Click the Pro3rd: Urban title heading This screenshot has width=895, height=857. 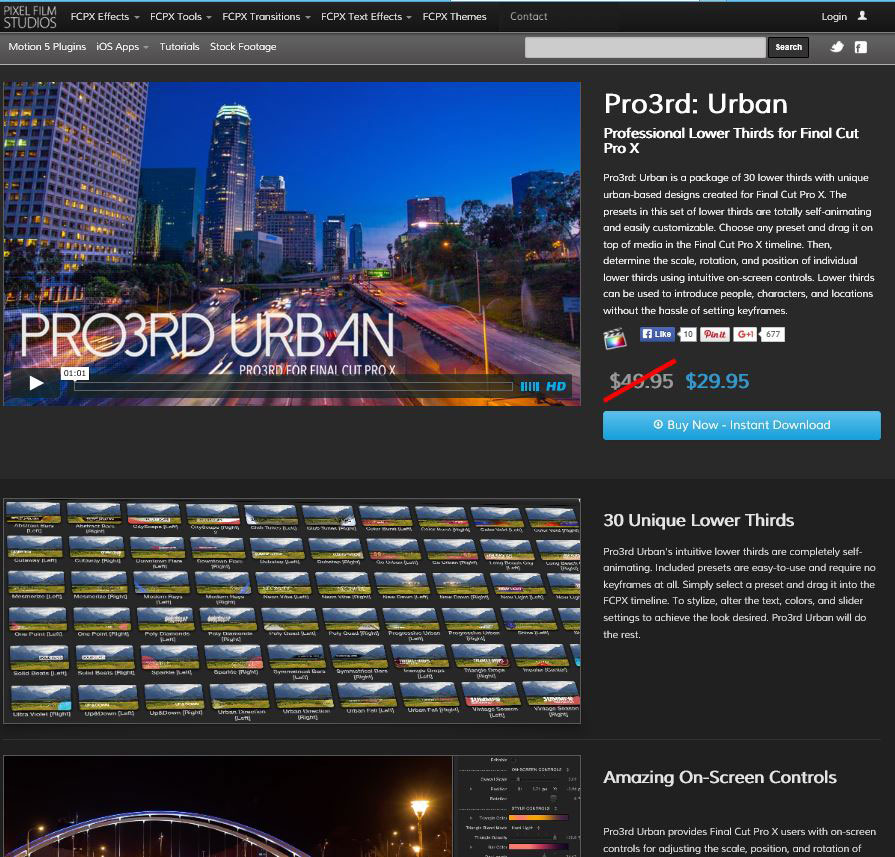pyautogui.click(x=695, y=104)
